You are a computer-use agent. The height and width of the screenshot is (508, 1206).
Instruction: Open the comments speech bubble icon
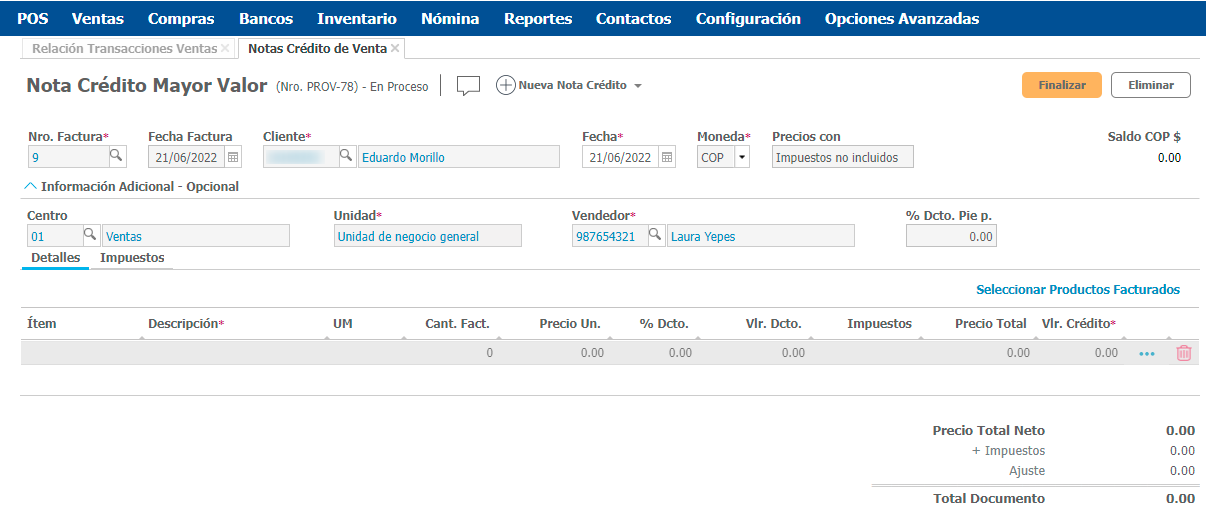click(468, 86)
